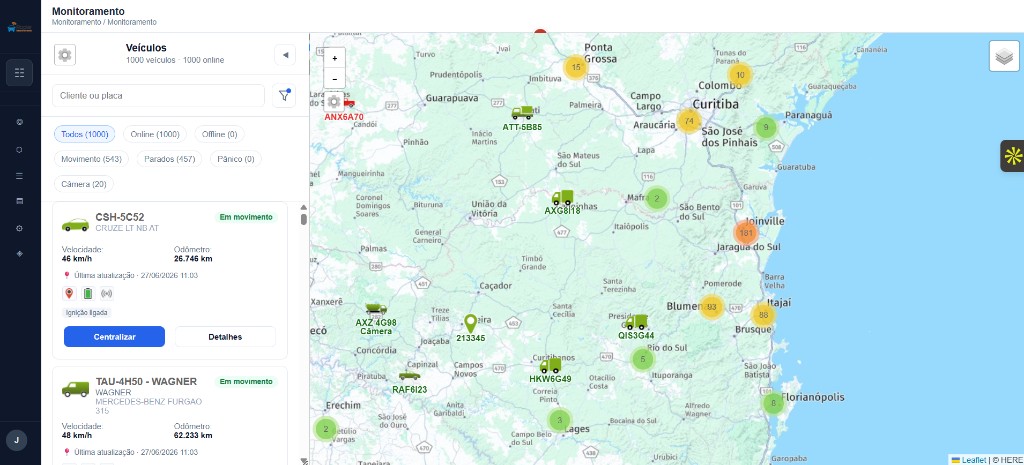Click the company logo in sidebar
The width and height of the screenshot is (1024, 465).
pos(20,28)
